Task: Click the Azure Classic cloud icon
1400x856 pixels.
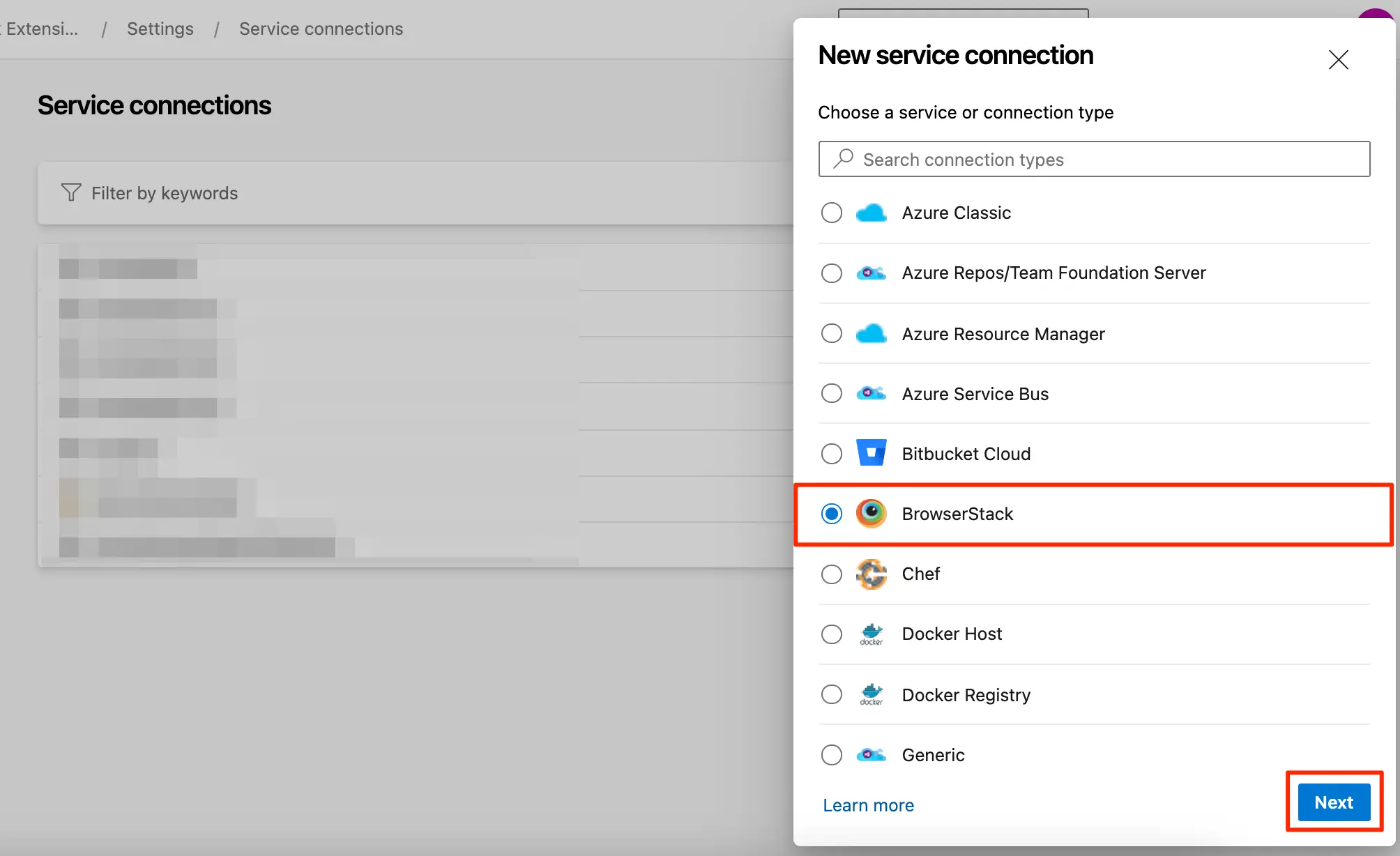Action: click(x=871, y=213)
